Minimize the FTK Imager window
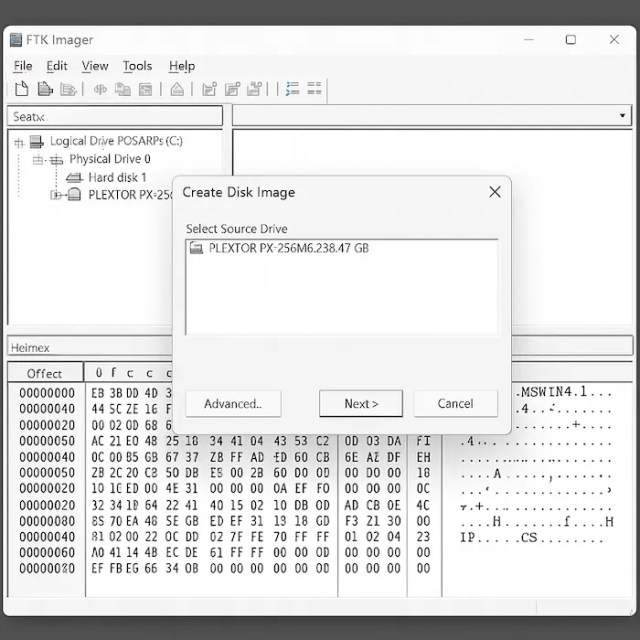 [x=529, y=40]
